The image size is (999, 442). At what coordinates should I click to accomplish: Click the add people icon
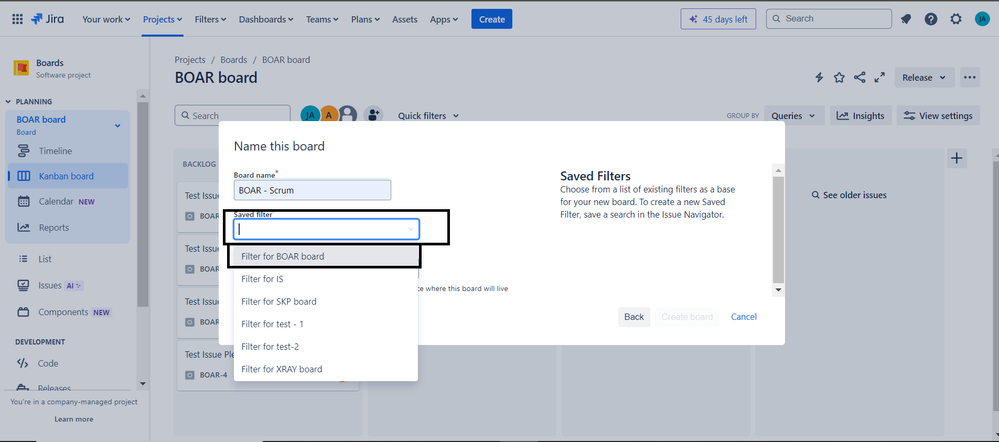373,115
